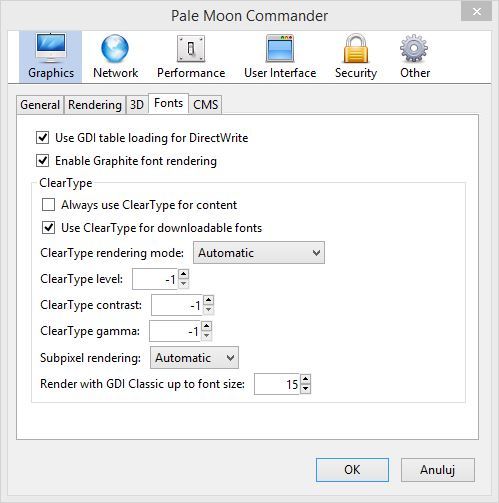Viewport: 499px width, 503px height.
Task: Uncheck Use ClearType for downloadable fonts
Action: [x=49, y=228]
